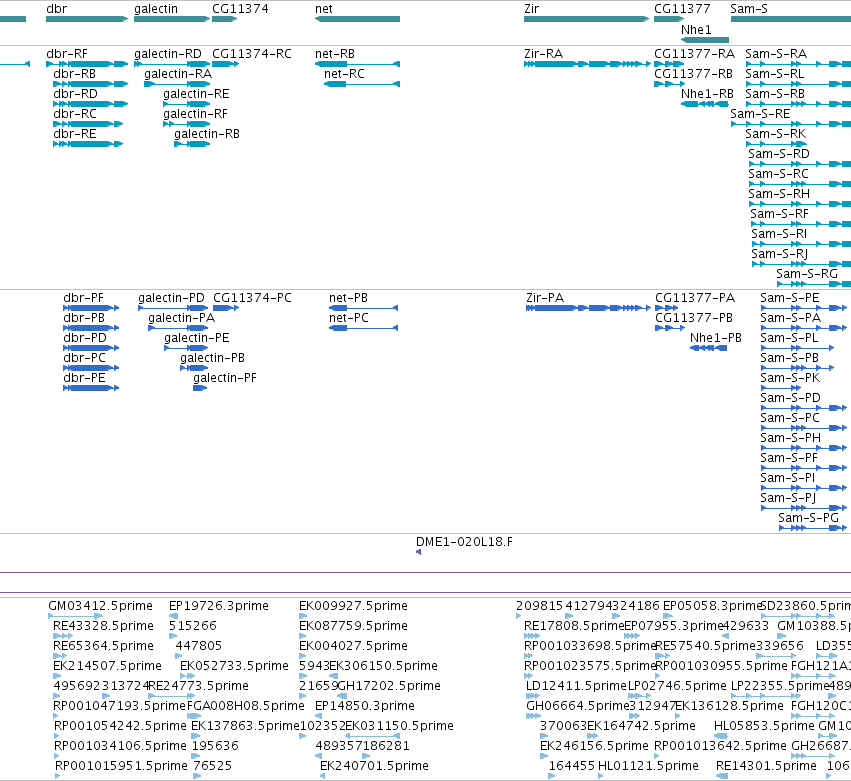Select transcript galectin-RD

pyautogui.click(x=172, y=64)
